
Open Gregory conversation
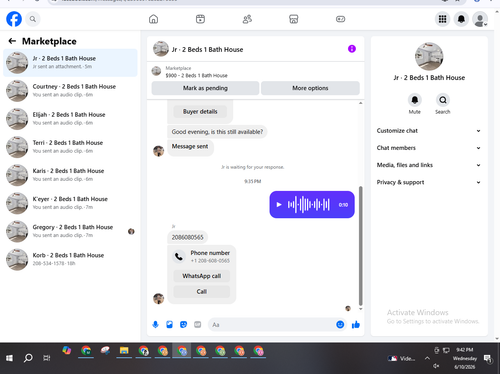(70, 231)
